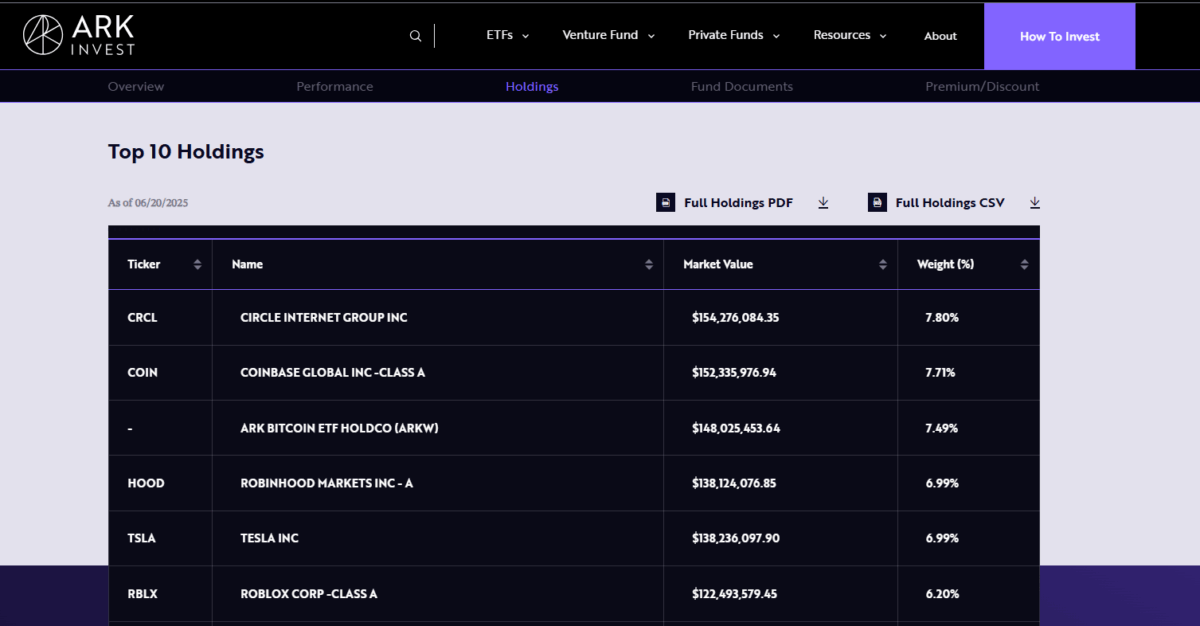
Task: Open the Fund Documents tab
Action: (x=742, y=87)
